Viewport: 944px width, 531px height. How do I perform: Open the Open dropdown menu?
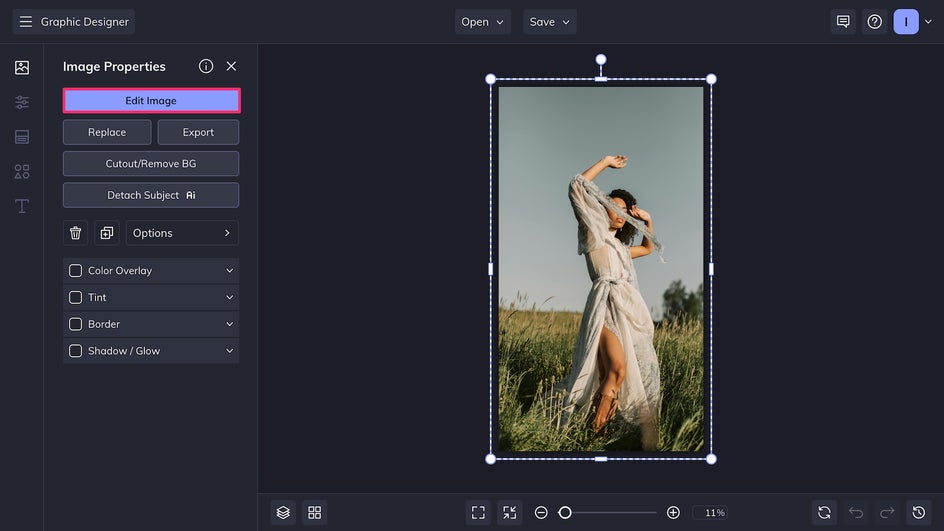[x=483, y=22]
